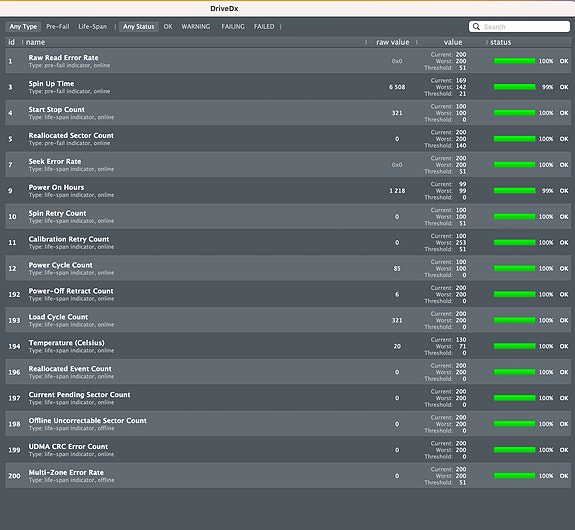Select the Raw Read Error Rate row
This screenshot has height=530, width=575.
(288, 61)
